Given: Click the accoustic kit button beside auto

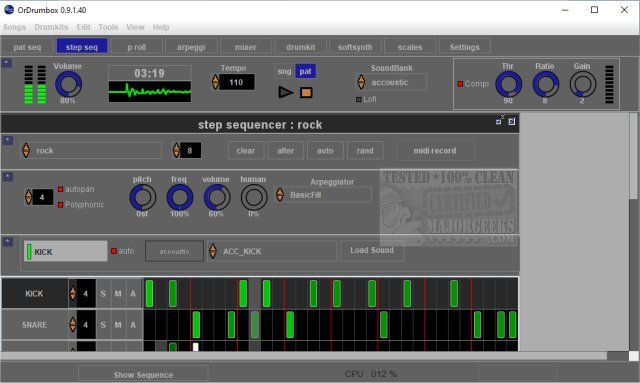Looking at the screenshot, I should [x=174, y=251].
